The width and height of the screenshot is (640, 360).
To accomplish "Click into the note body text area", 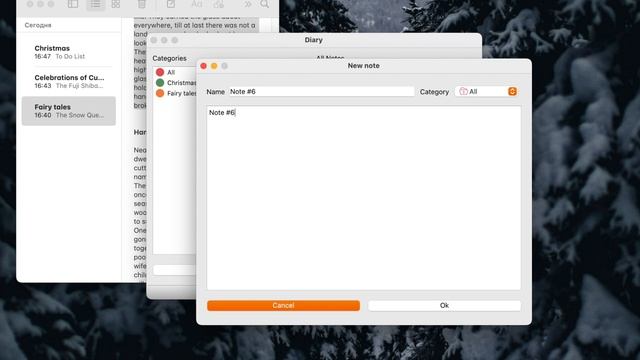I will [x=364, y=198].
